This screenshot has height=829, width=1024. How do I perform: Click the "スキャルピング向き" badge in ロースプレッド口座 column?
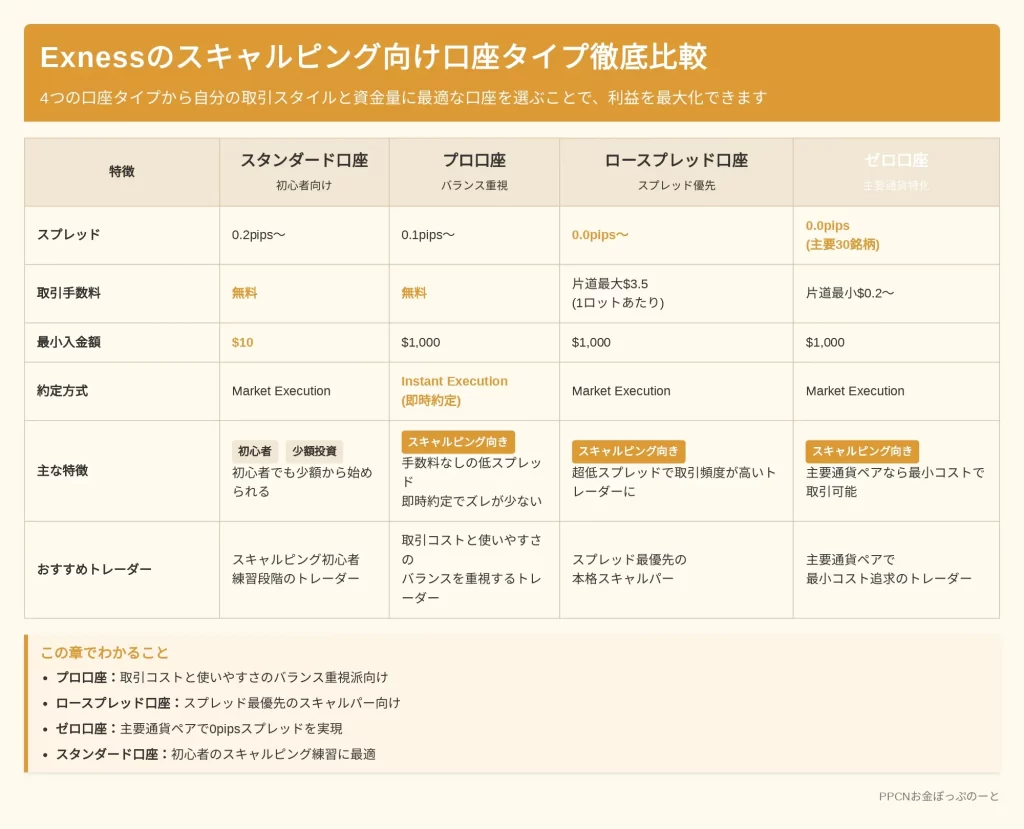tap(628, 451)
